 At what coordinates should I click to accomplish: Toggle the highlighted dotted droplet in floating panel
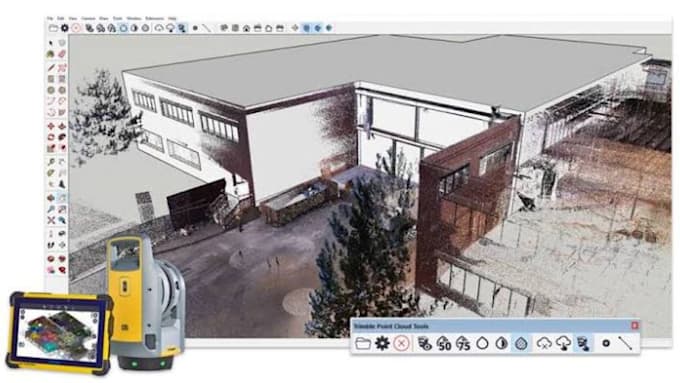coord(521,344)
